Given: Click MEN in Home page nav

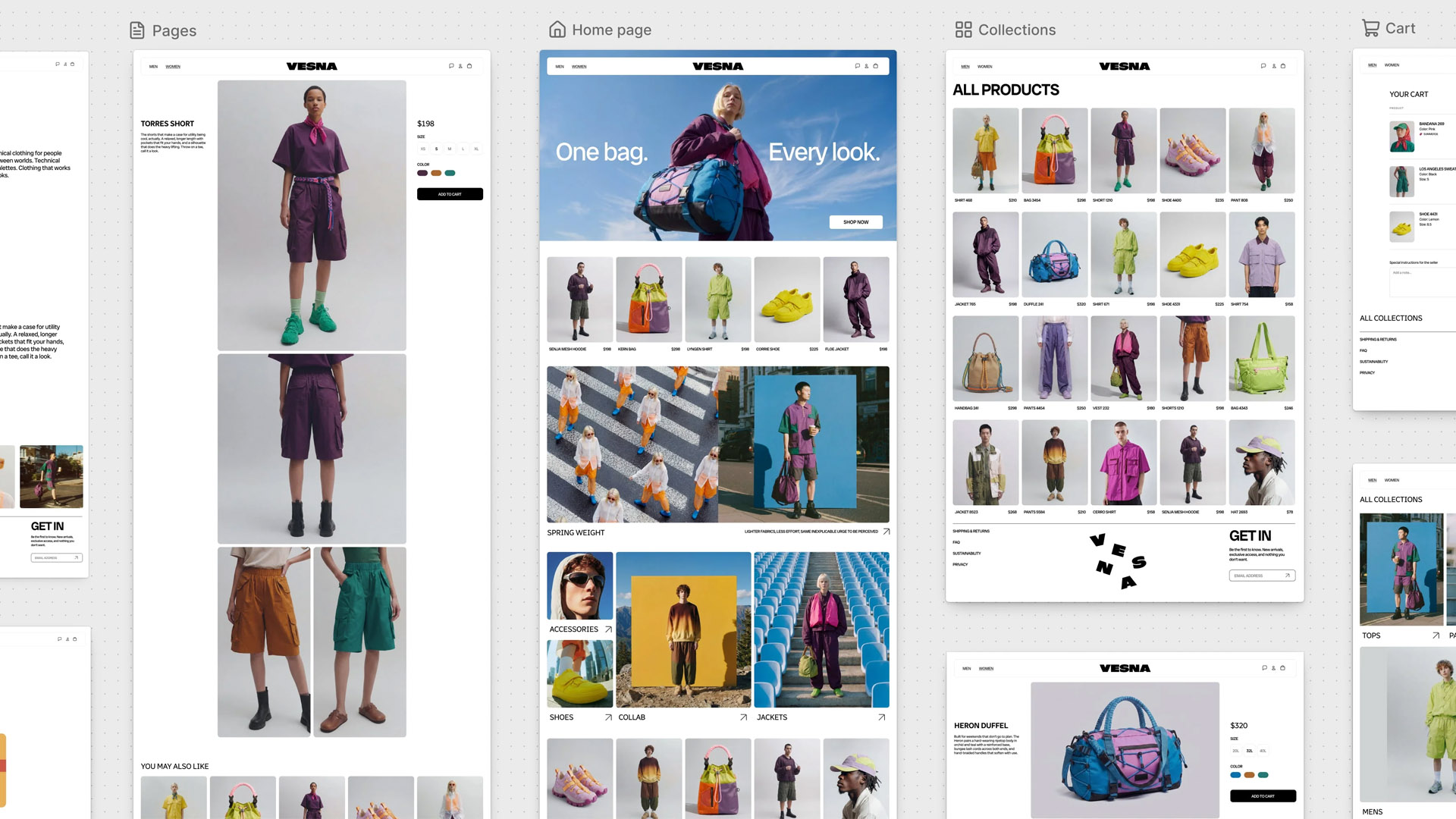Looking at the screenshot, I should [x=560, y=67].
